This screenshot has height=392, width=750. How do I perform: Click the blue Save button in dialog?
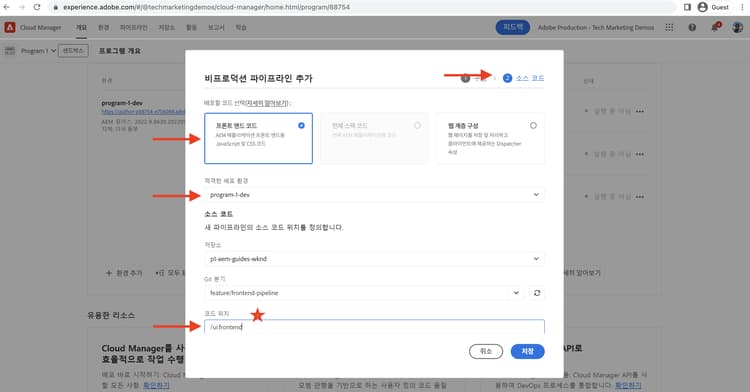(x=527, y=351)
